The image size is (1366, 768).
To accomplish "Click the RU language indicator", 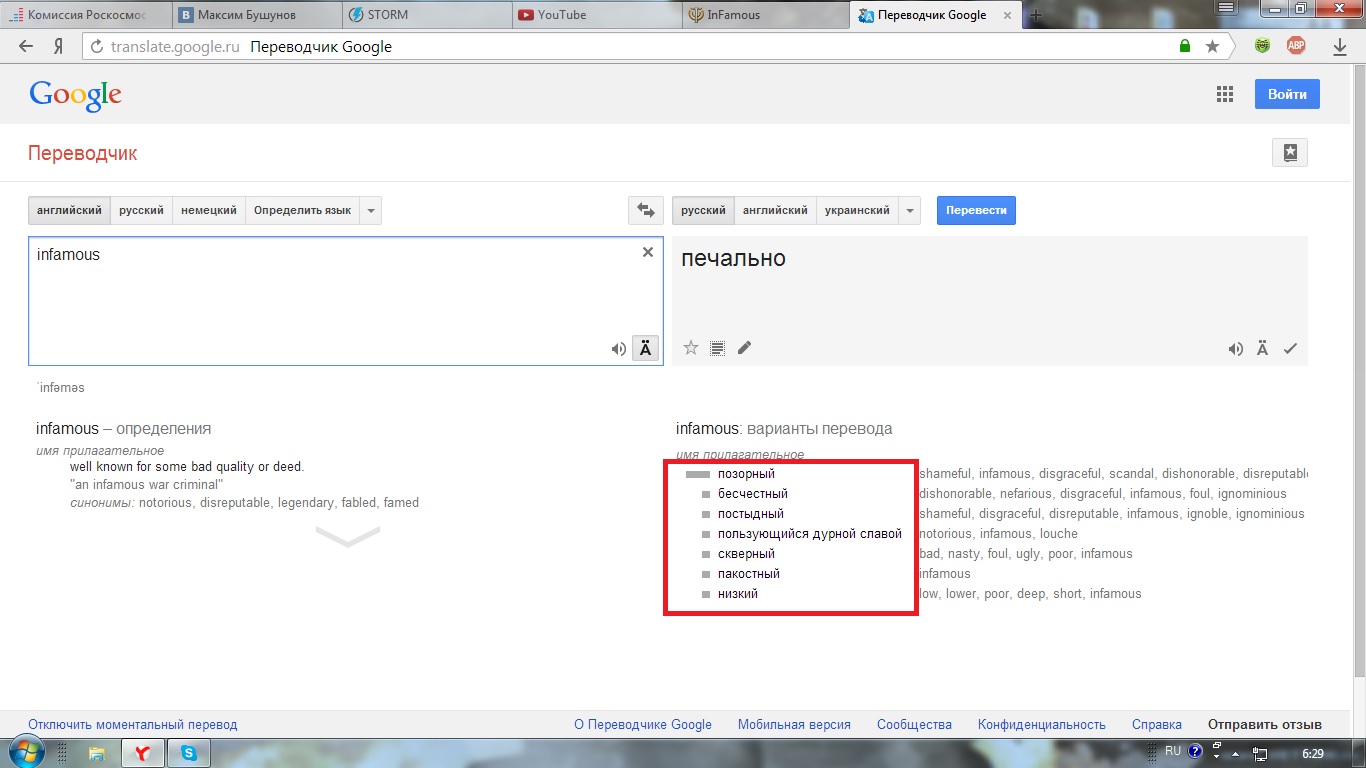I will click(1172, 751).
